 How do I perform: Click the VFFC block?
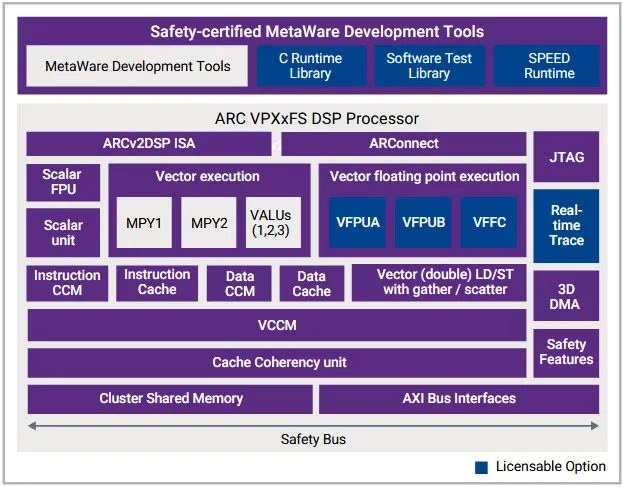click(x=489, y=222)
